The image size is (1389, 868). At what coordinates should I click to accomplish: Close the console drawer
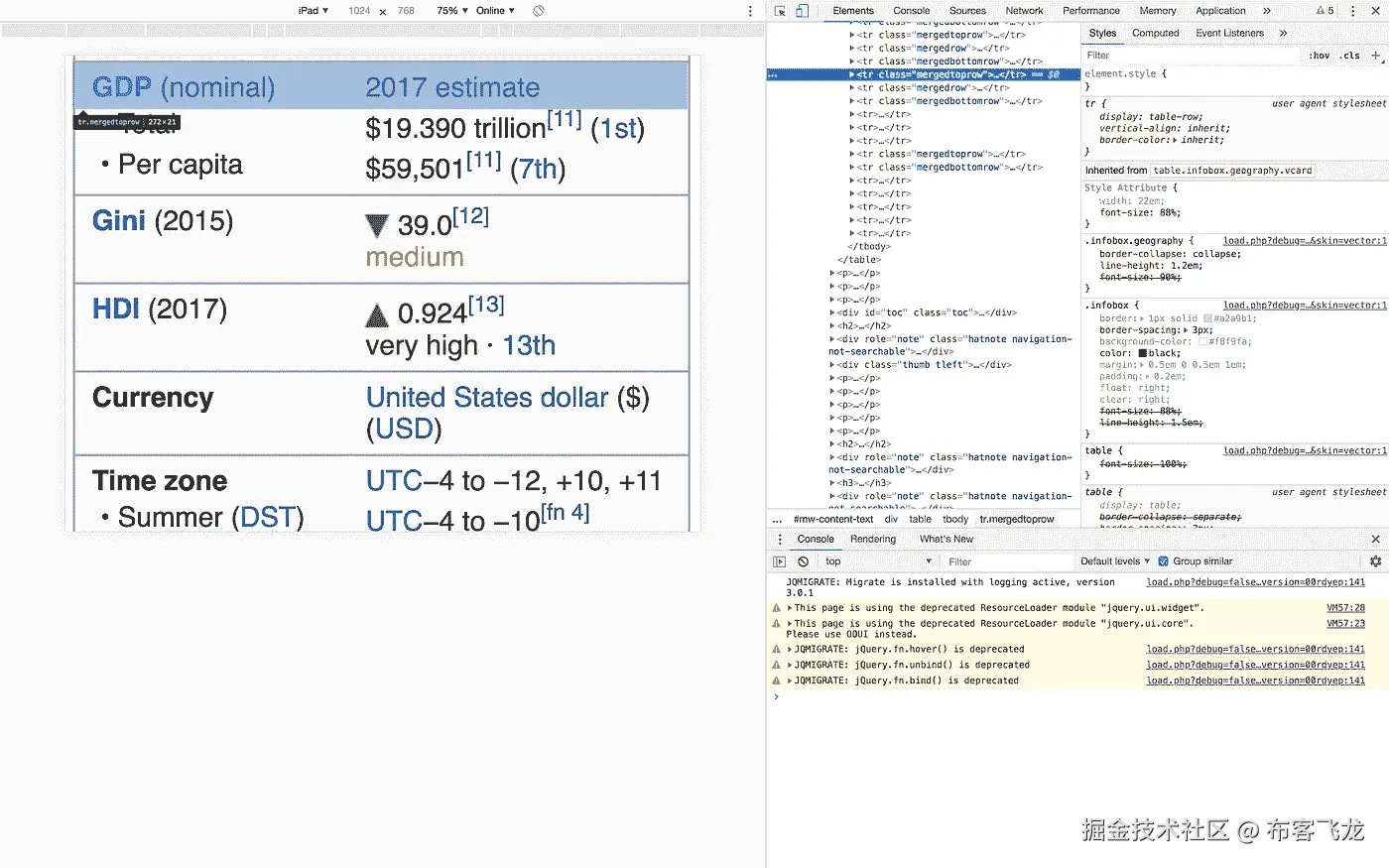pos(1375,539)
